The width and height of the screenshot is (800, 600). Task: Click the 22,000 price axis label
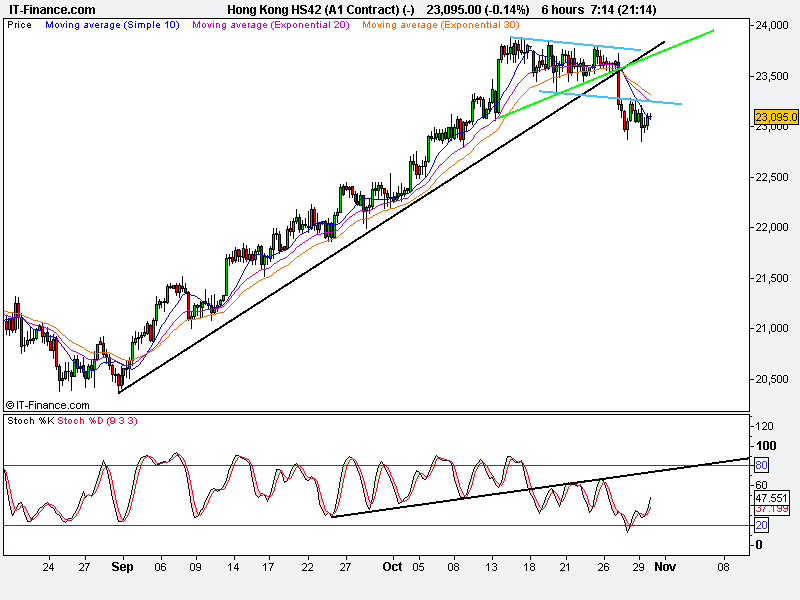pos(772,227)
